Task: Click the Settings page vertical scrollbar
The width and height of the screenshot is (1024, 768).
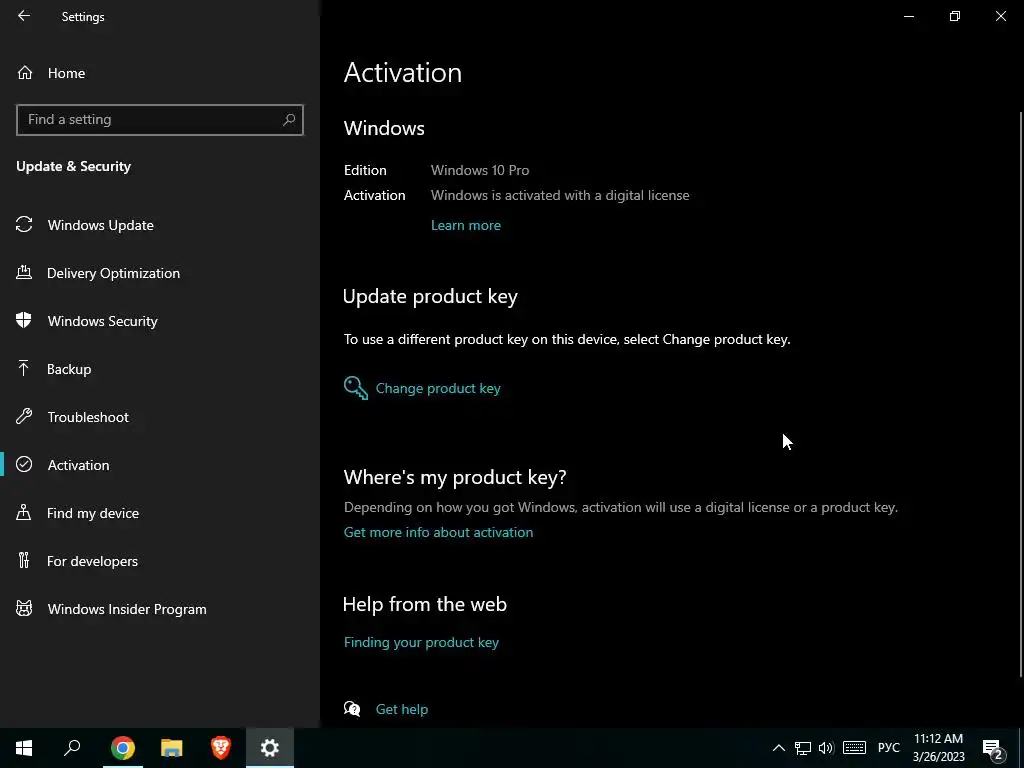Action: tap(1020, 395)
